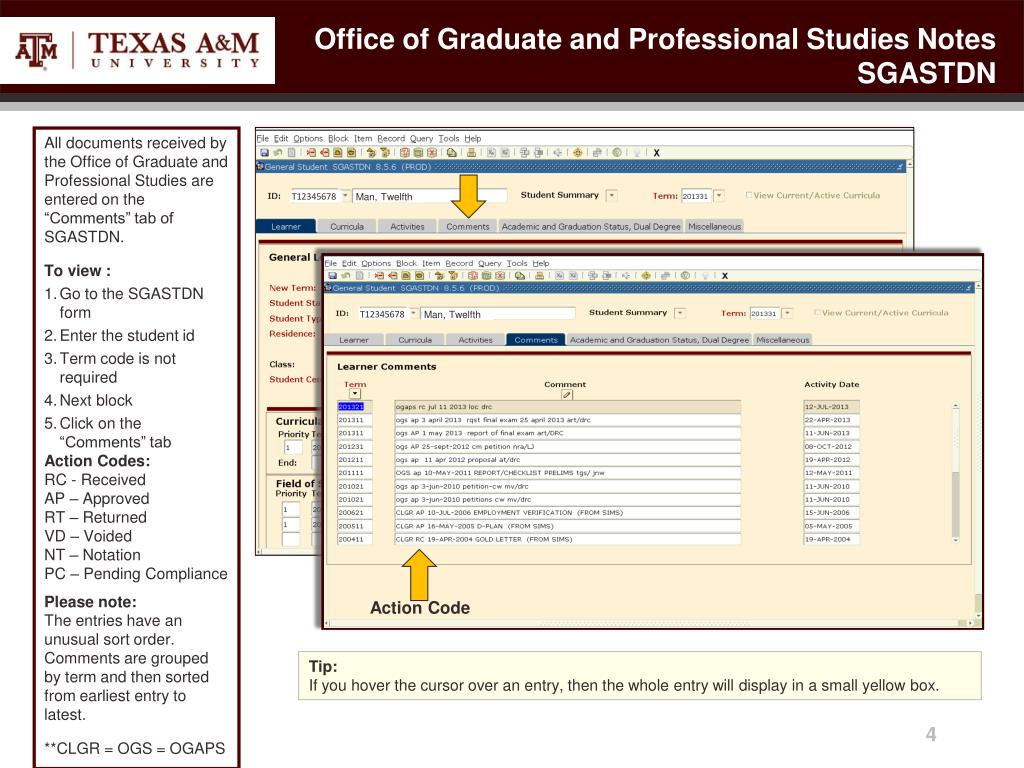Click comment 'ogs AP 25-sept-2012 cm petition'
The image size is (1024, 768).
(568, 447)
